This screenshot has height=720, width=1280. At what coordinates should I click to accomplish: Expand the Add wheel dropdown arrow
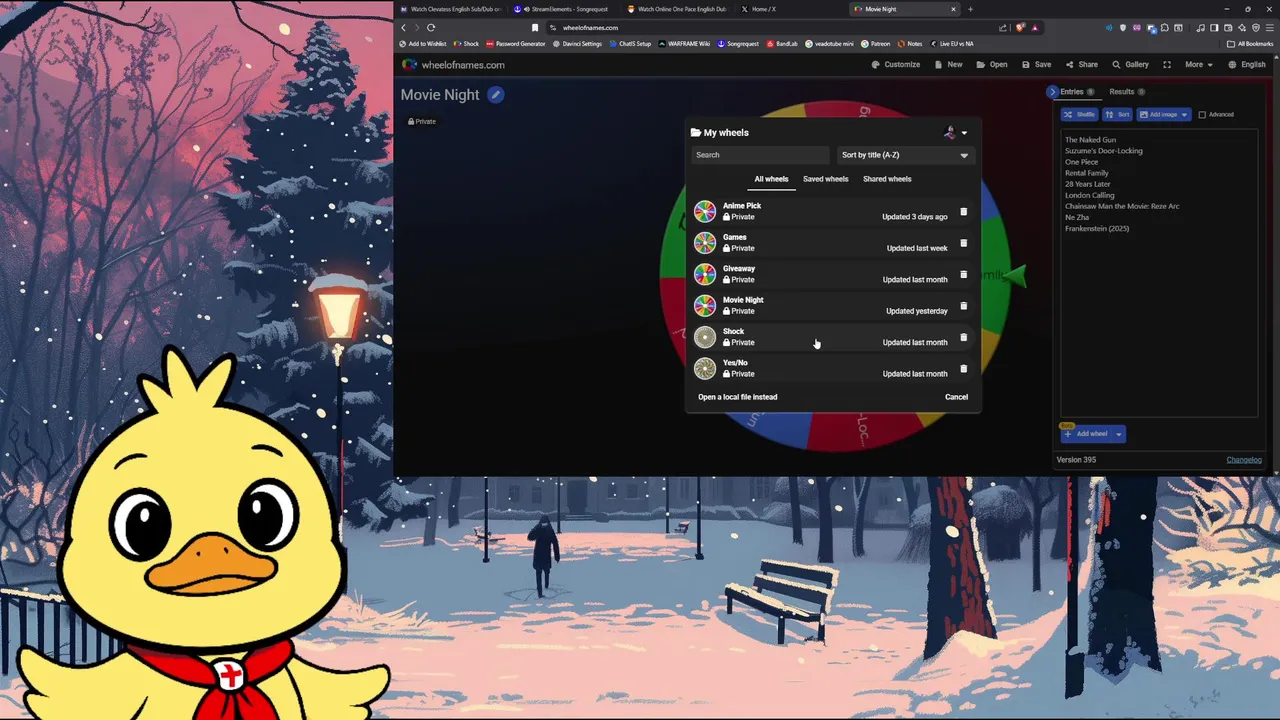(1119, 434)
